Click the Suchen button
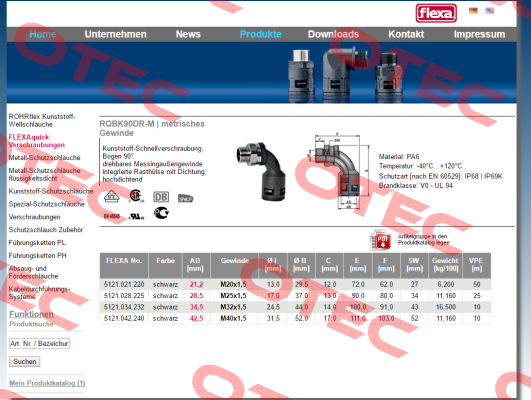The width and height of the screenshot is (531, 400). point(25,361)
